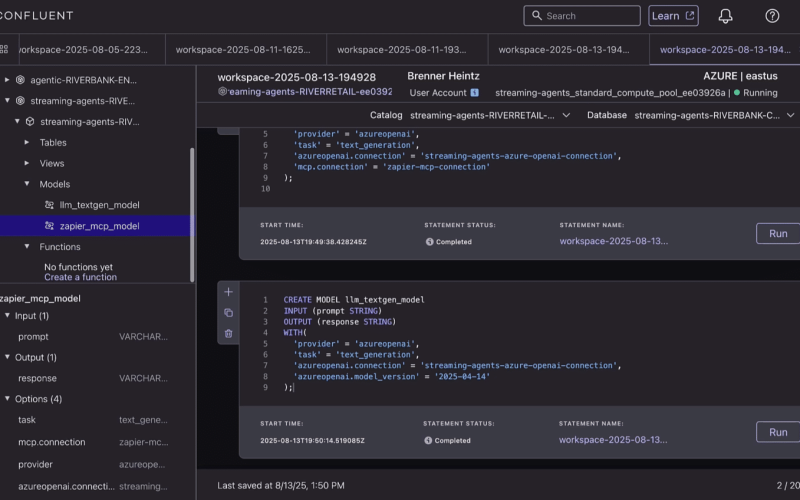Select llm_textgen_model in the tree
The width and height of the screenshot is (800, 500).
[x=99, y=205]
